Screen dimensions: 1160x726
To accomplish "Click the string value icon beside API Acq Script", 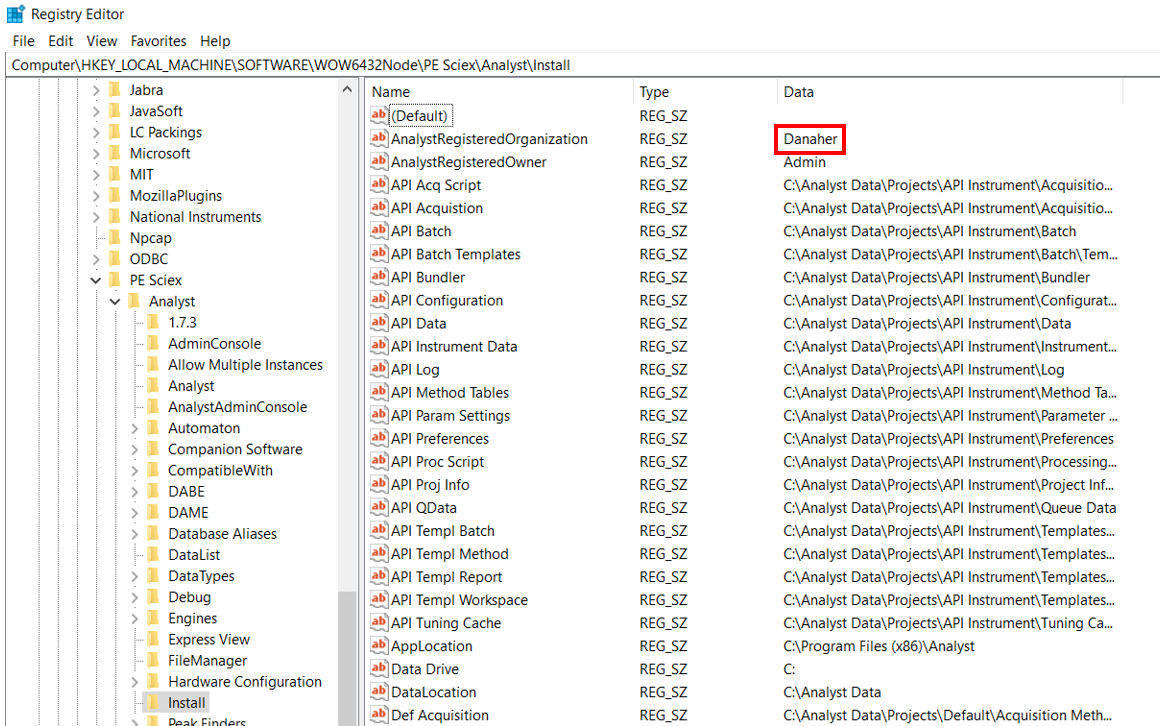I will [x=379, y=184].
